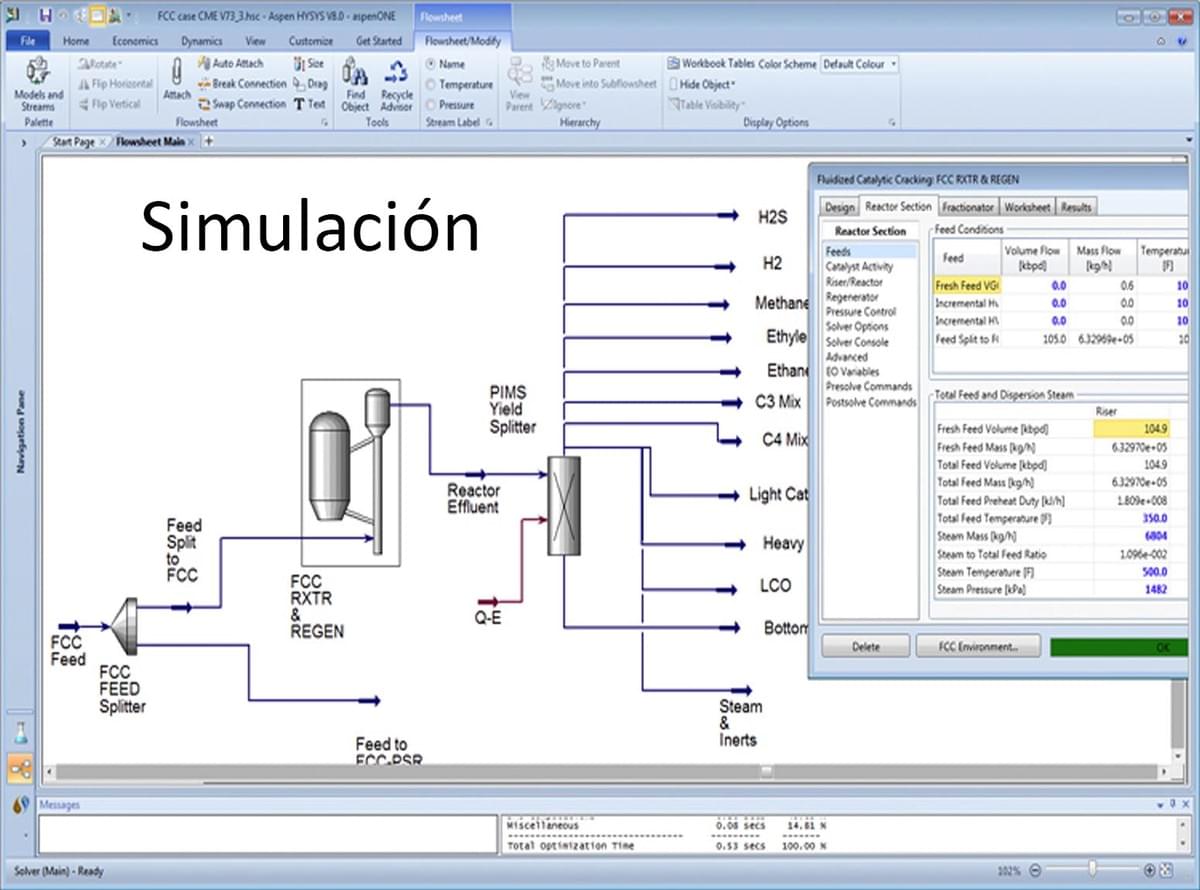Switch to the Dynamics ribbon tab
Screen dimensions: 1200x890
(202, 41)
